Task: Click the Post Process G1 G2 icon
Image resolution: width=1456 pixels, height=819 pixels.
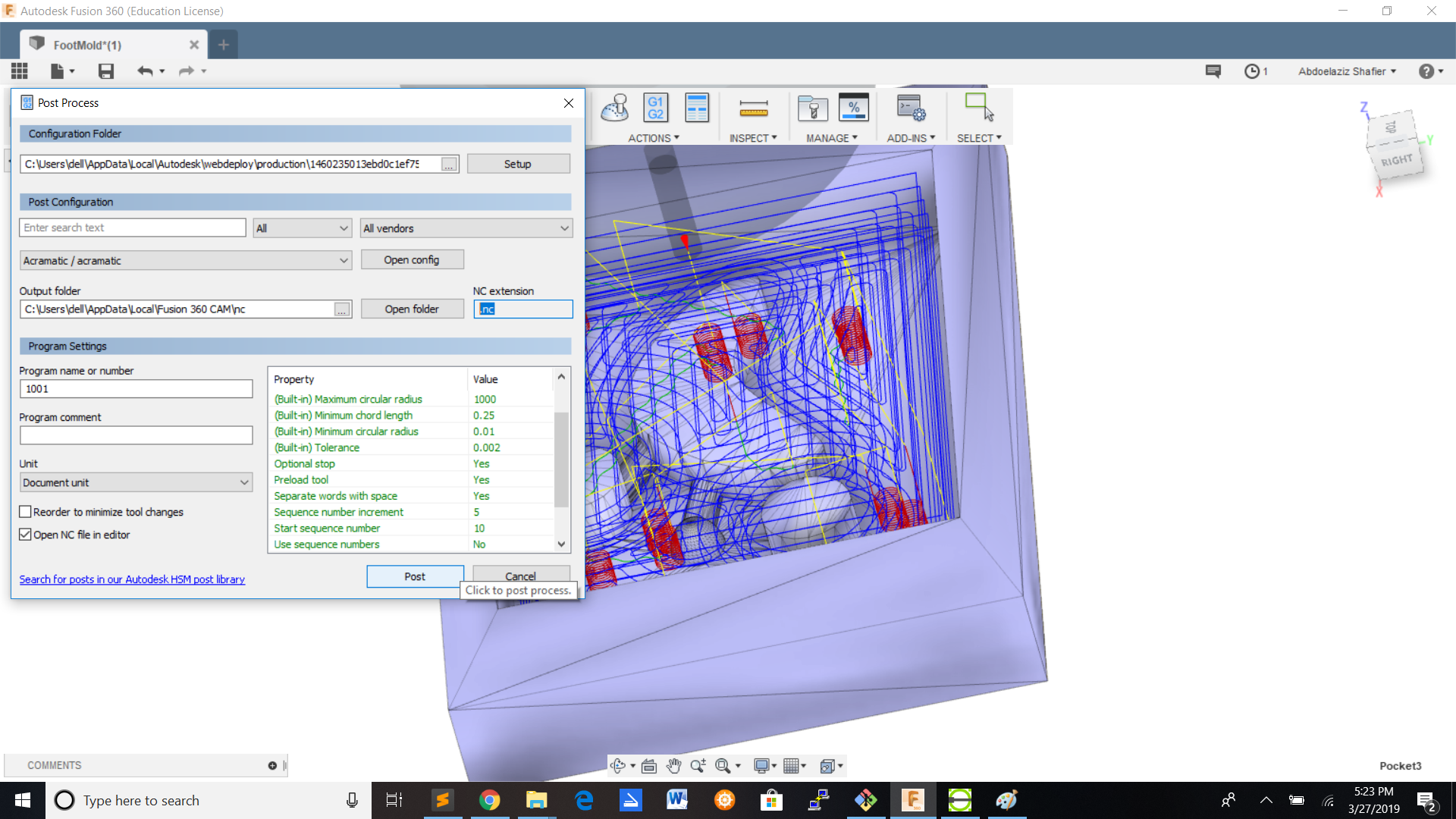Action: 655,108
